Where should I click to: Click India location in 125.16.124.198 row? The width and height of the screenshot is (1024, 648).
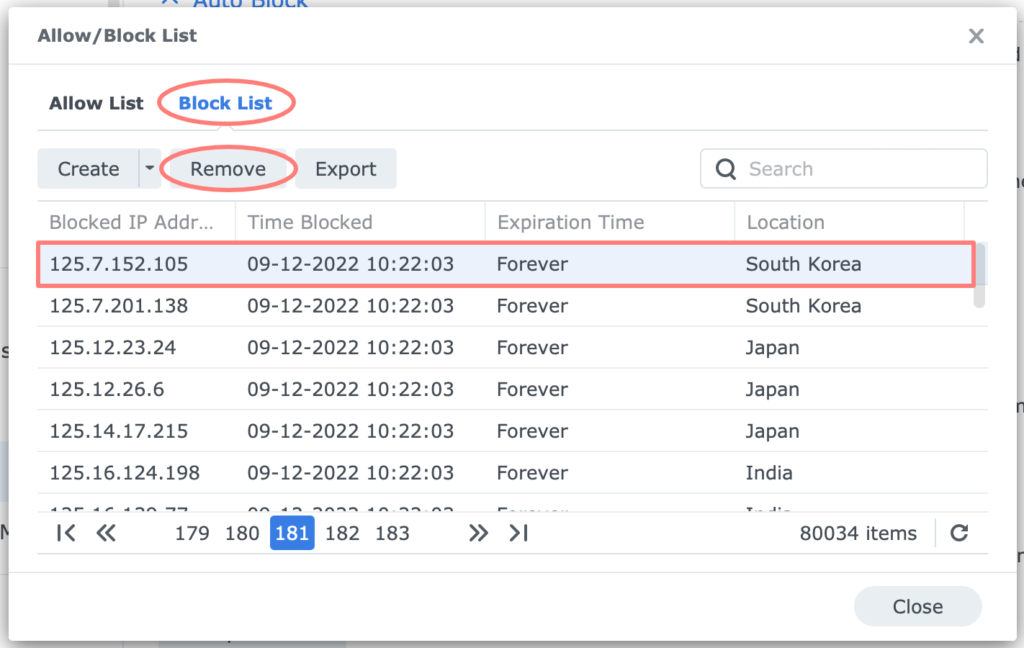[769, 473]
